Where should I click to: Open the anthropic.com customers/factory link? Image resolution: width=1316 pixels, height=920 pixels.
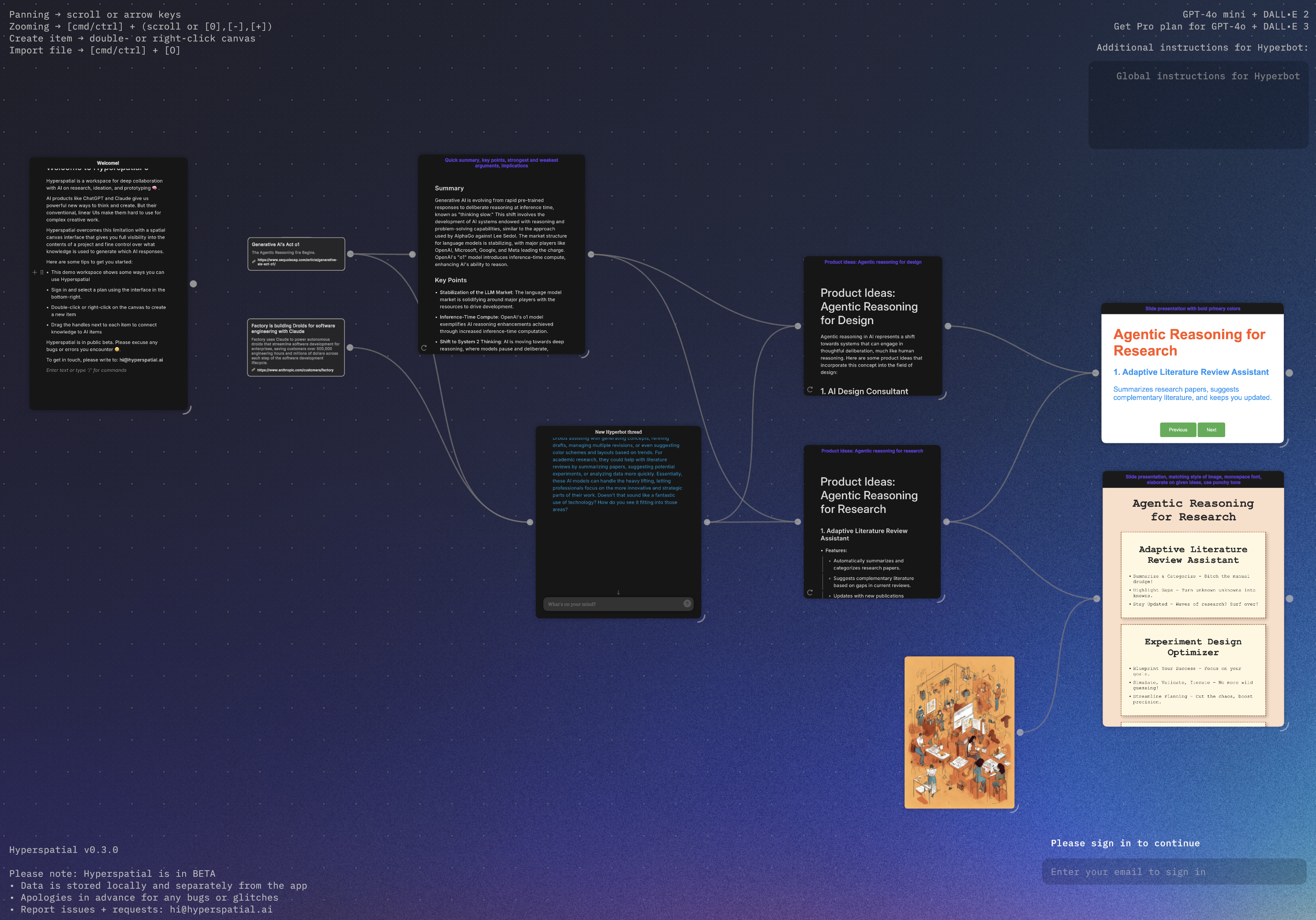pyautogui.click(x=295, y=370)
